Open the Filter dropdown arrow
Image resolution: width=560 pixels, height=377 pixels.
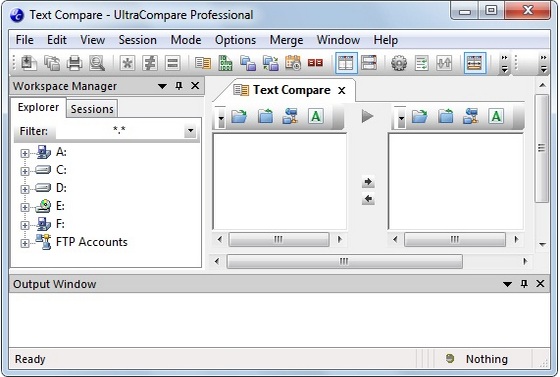[x=191, y=131]
